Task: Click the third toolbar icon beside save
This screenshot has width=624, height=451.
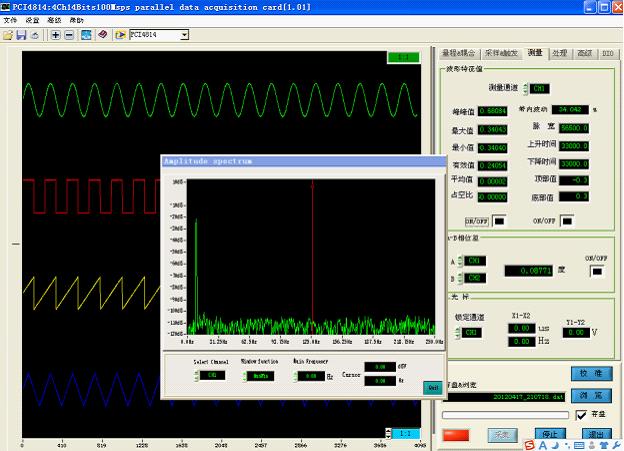Action: (x=35, y=35)
